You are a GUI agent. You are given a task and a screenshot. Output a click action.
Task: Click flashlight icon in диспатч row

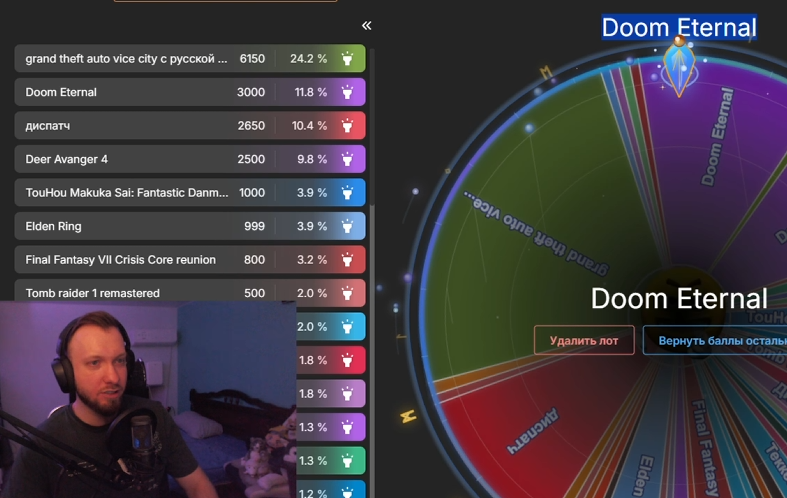(x=347, y=126)
